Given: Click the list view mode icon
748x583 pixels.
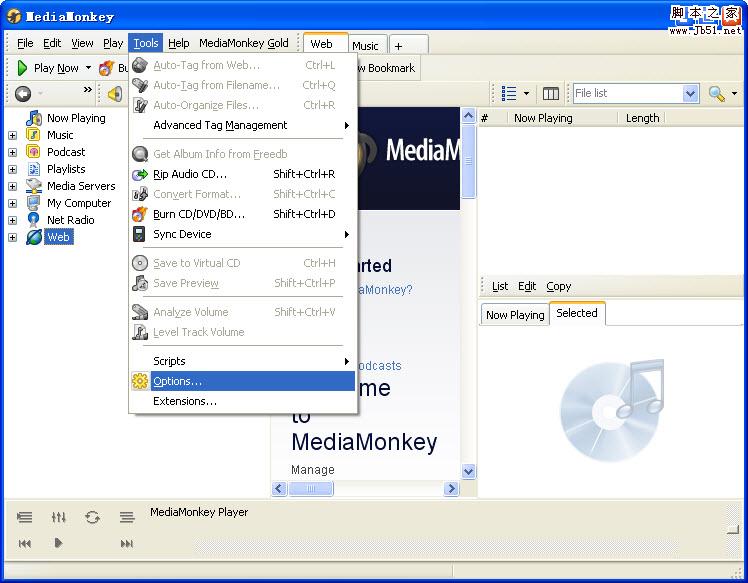Looking at the screenshot, I should click(509, 94).
